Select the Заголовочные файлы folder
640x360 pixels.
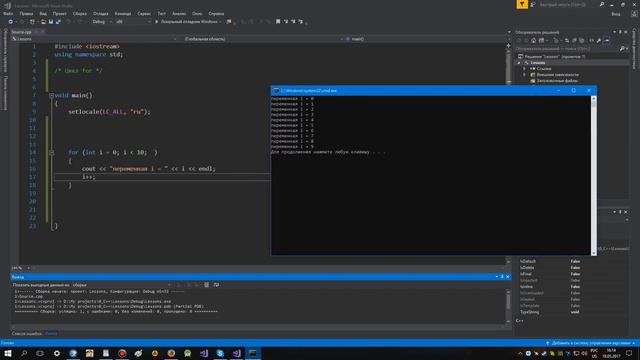pyautogui.click(x=557, y=81)
